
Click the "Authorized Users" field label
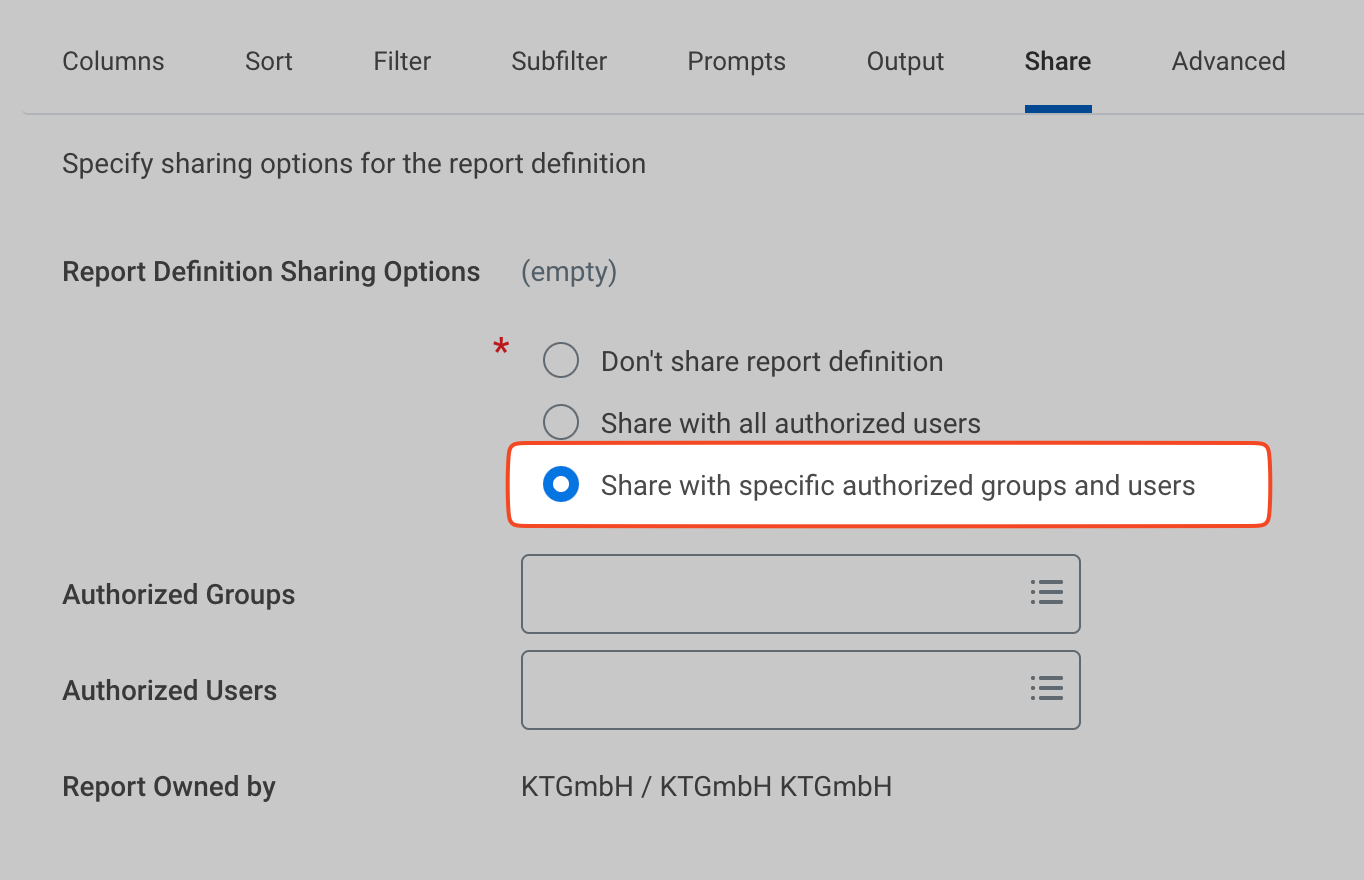pos(170,691)
